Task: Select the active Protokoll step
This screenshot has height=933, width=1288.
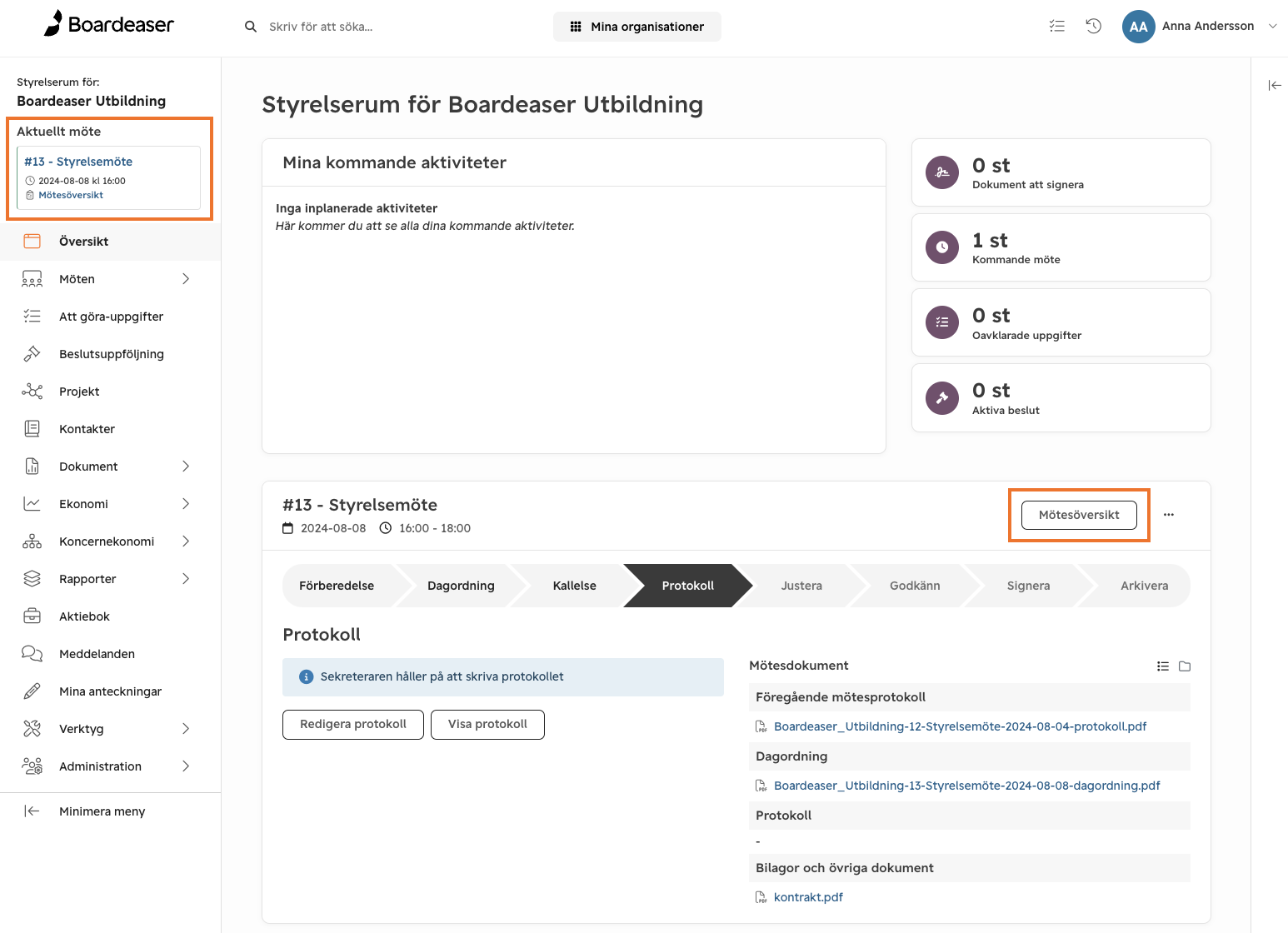Action: [x=687, y=586]
